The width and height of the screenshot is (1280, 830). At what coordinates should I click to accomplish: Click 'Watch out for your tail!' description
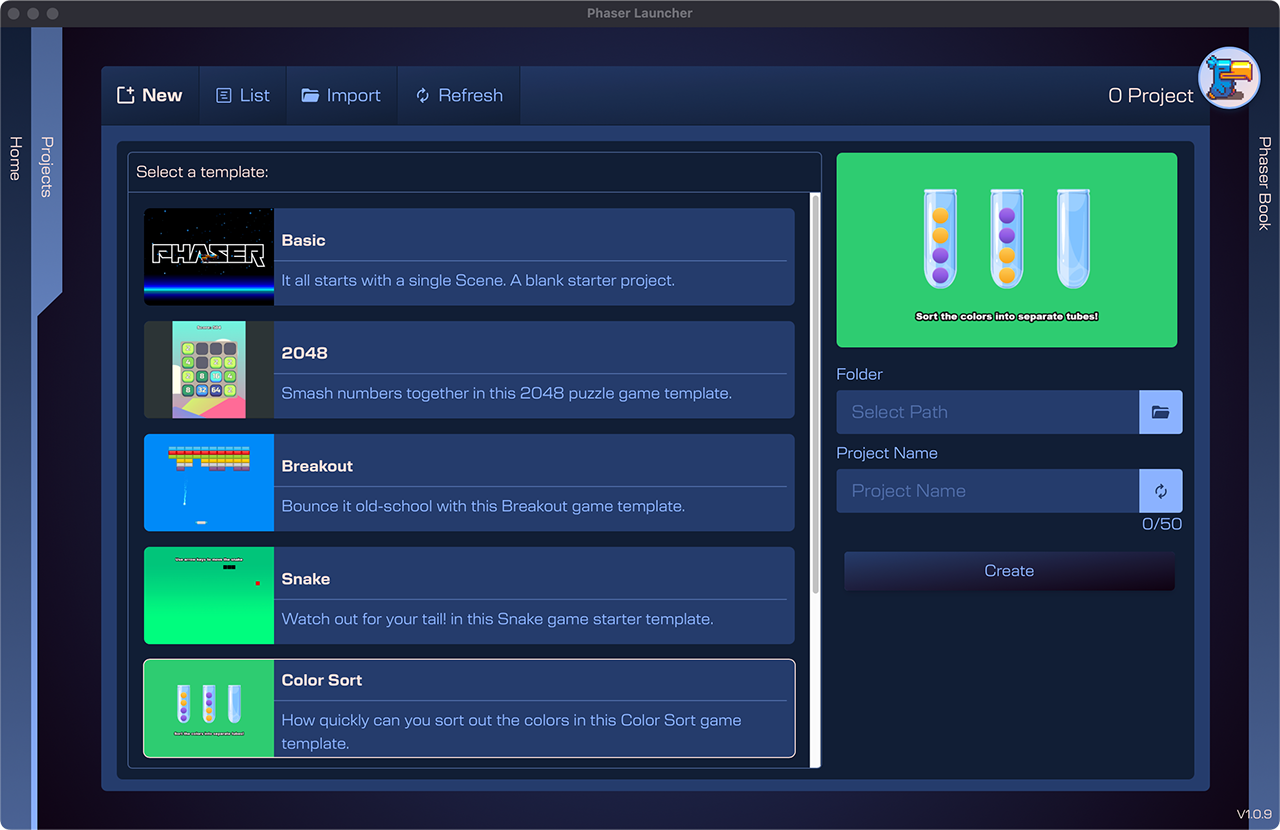coord(497,619)
